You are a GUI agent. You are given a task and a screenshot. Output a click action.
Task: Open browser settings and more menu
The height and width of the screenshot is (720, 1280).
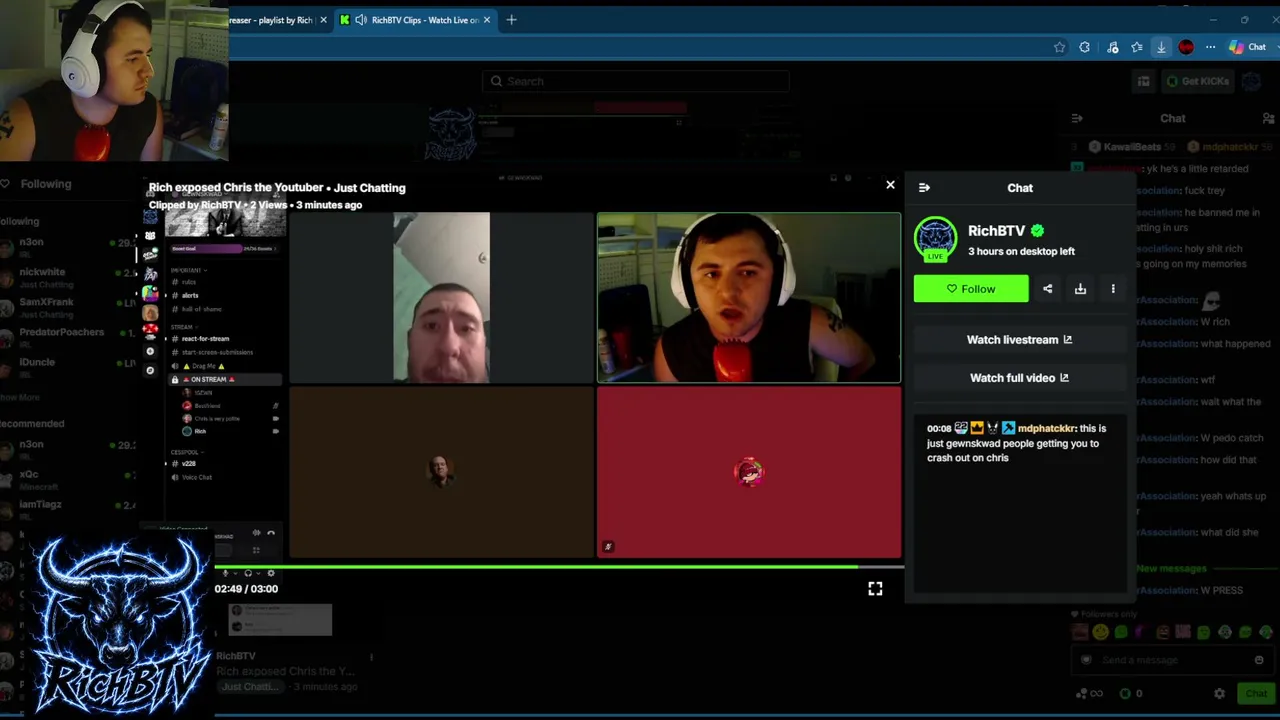[1210, 47]
